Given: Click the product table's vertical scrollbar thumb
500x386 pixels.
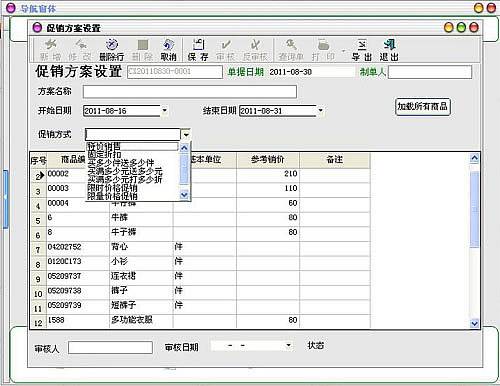Looking at the screenshot, I should tap(474, 209).
